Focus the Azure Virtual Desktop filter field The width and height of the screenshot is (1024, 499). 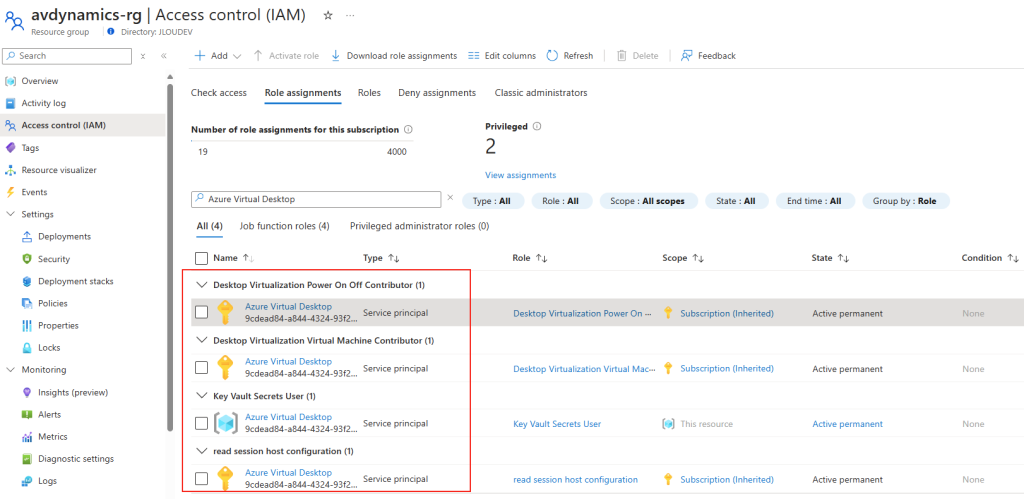pos(316,199)
